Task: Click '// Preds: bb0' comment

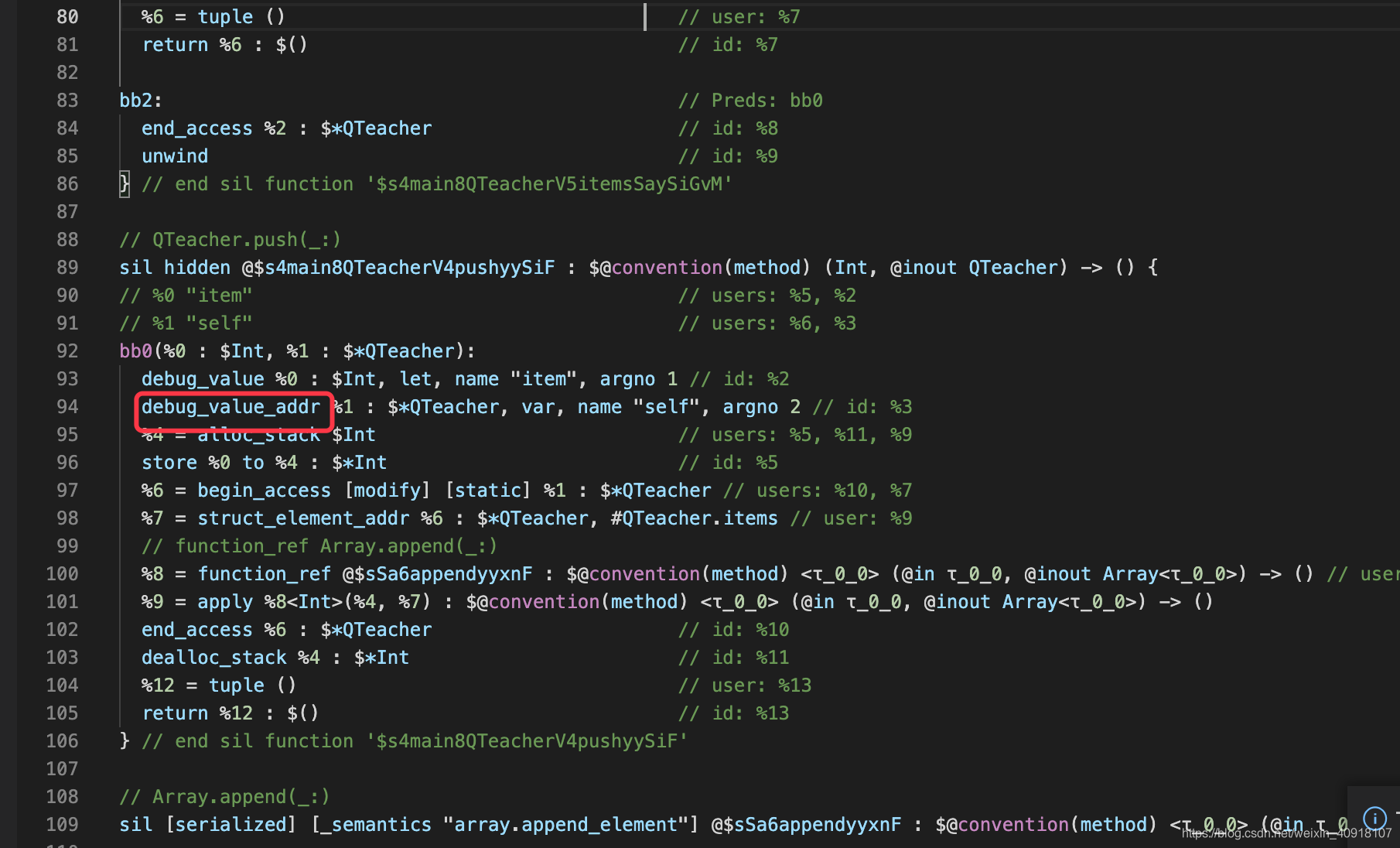Action: click(x=750, y=101)
